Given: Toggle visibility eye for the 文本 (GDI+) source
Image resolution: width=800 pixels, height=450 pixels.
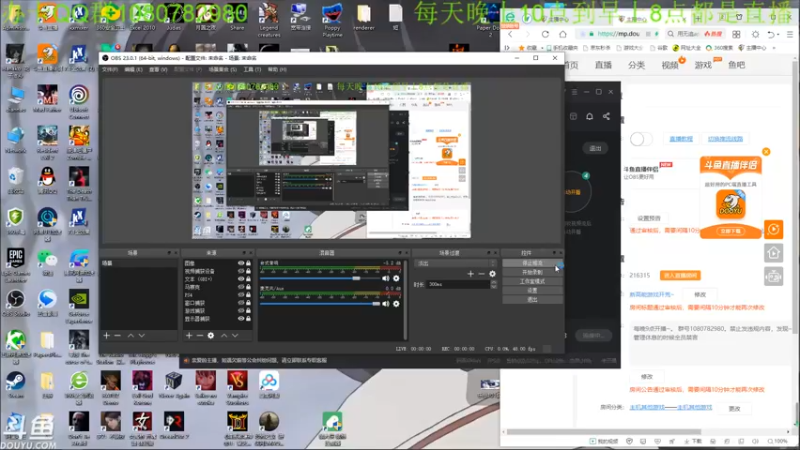Looking at the screenshot, I should tap(241, 279).
